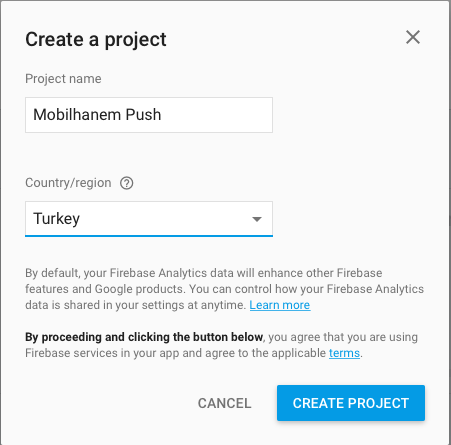Viewport: 451px width, 445px height.
Task: Open the Learn more link
Action: coord(280,305)
